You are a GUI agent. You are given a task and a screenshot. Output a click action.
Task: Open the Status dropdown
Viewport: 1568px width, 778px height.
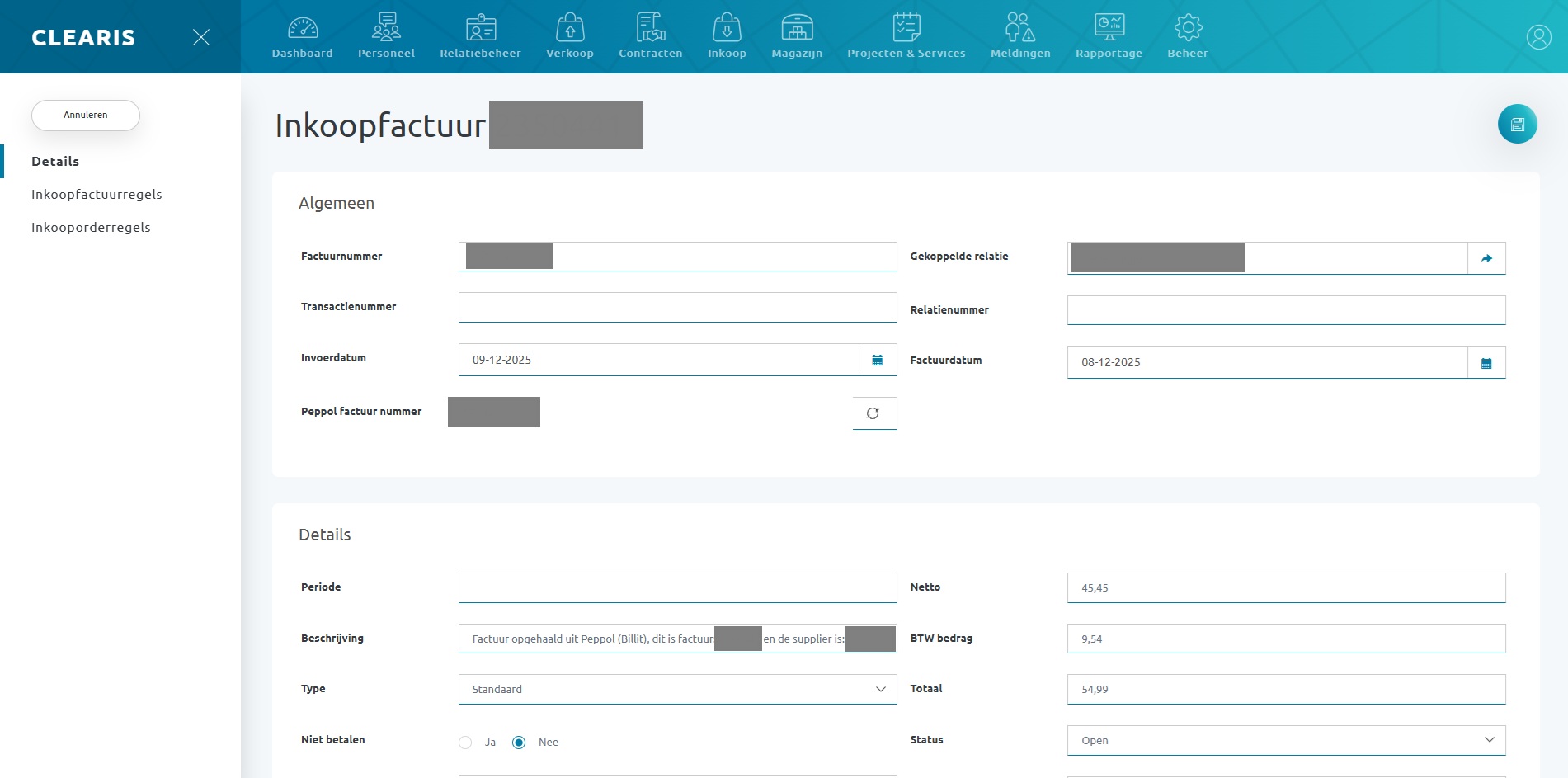pyautogui.click(x=1286, y=741)
